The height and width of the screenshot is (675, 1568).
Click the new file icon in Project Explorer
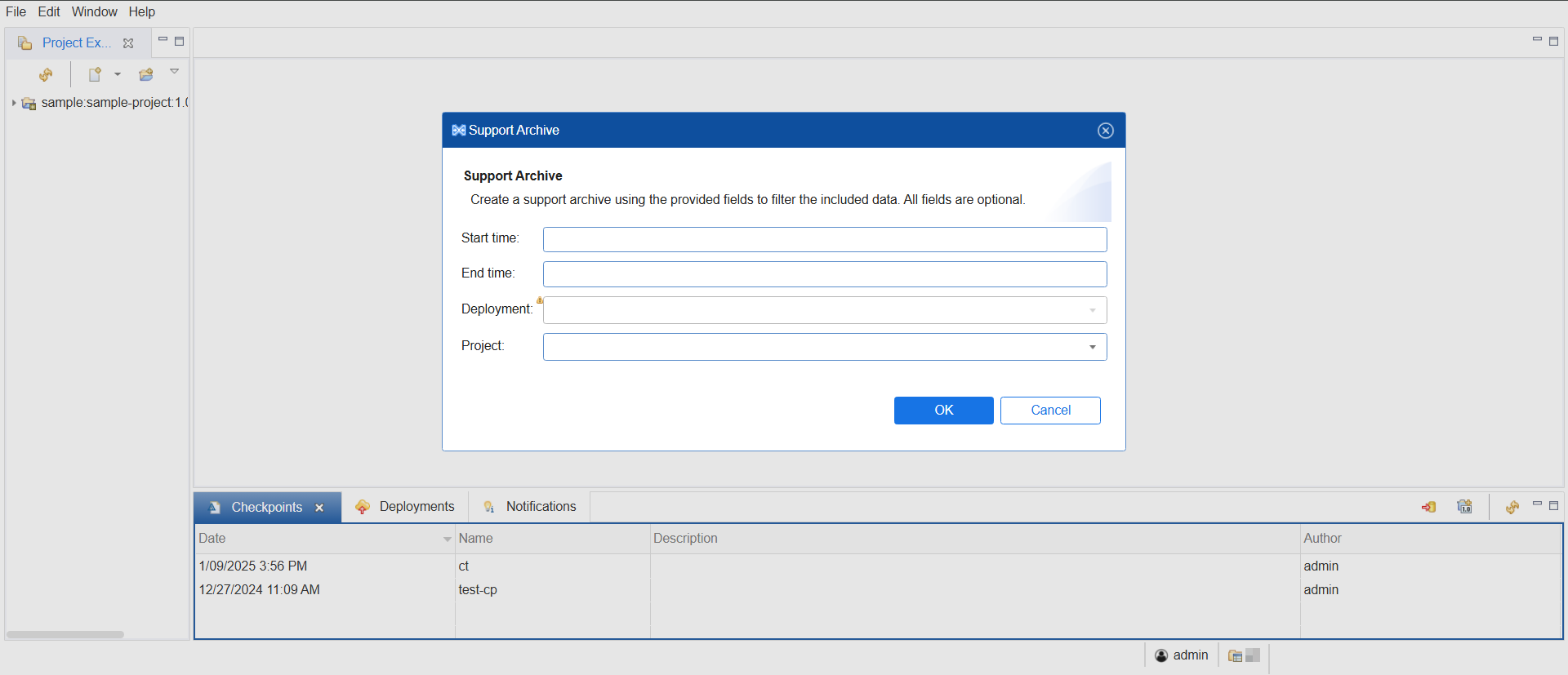point(95,74)
